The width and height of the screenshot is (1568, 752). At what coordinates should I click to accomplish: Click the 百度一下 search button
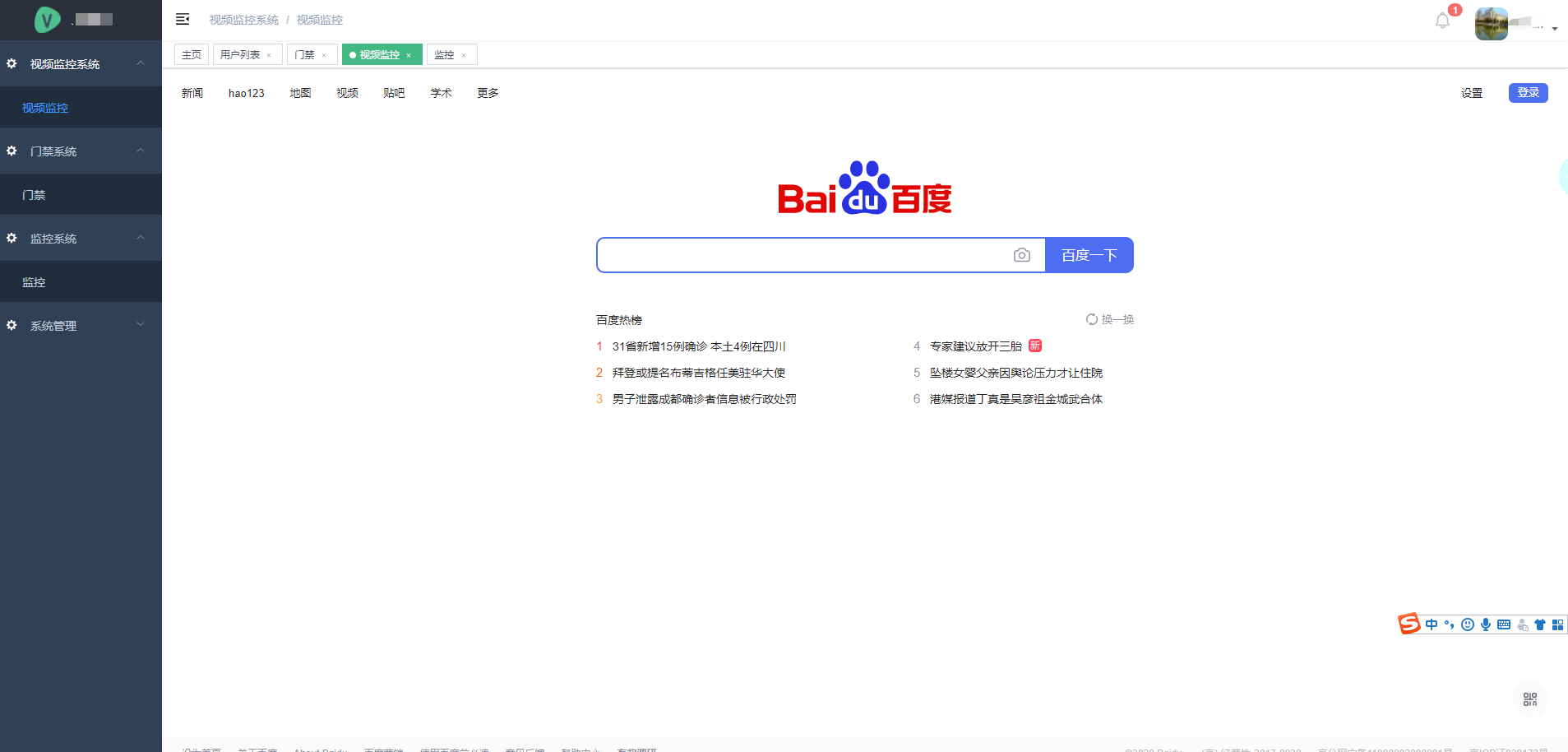pos(1089,255)
